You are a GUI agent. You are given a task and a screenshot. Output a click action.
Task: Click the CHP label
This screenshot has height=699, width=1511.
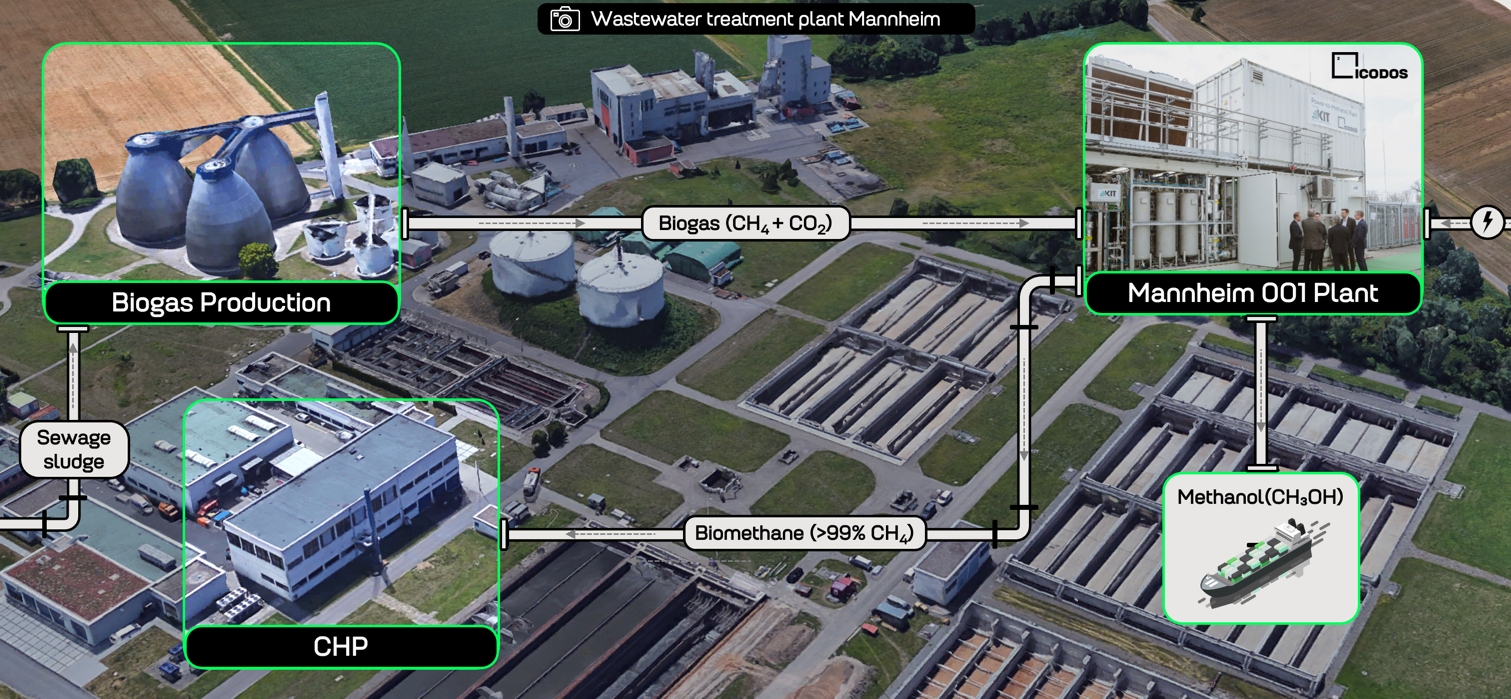click(x=341, y=647)
